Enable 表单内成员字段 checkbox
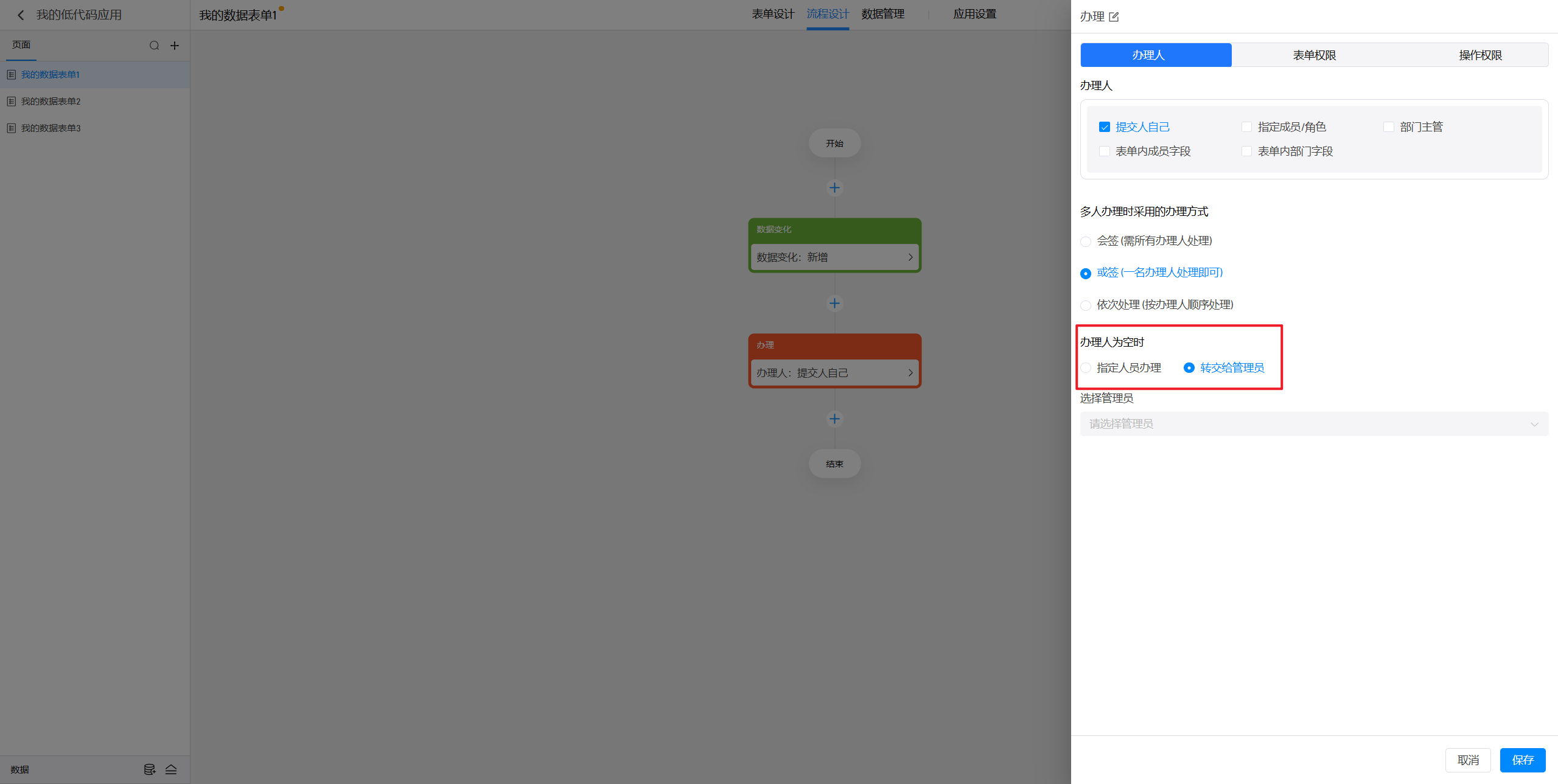Image resolution: width=1558 pixels, height=784 pixels. (x=1105, y=151)
